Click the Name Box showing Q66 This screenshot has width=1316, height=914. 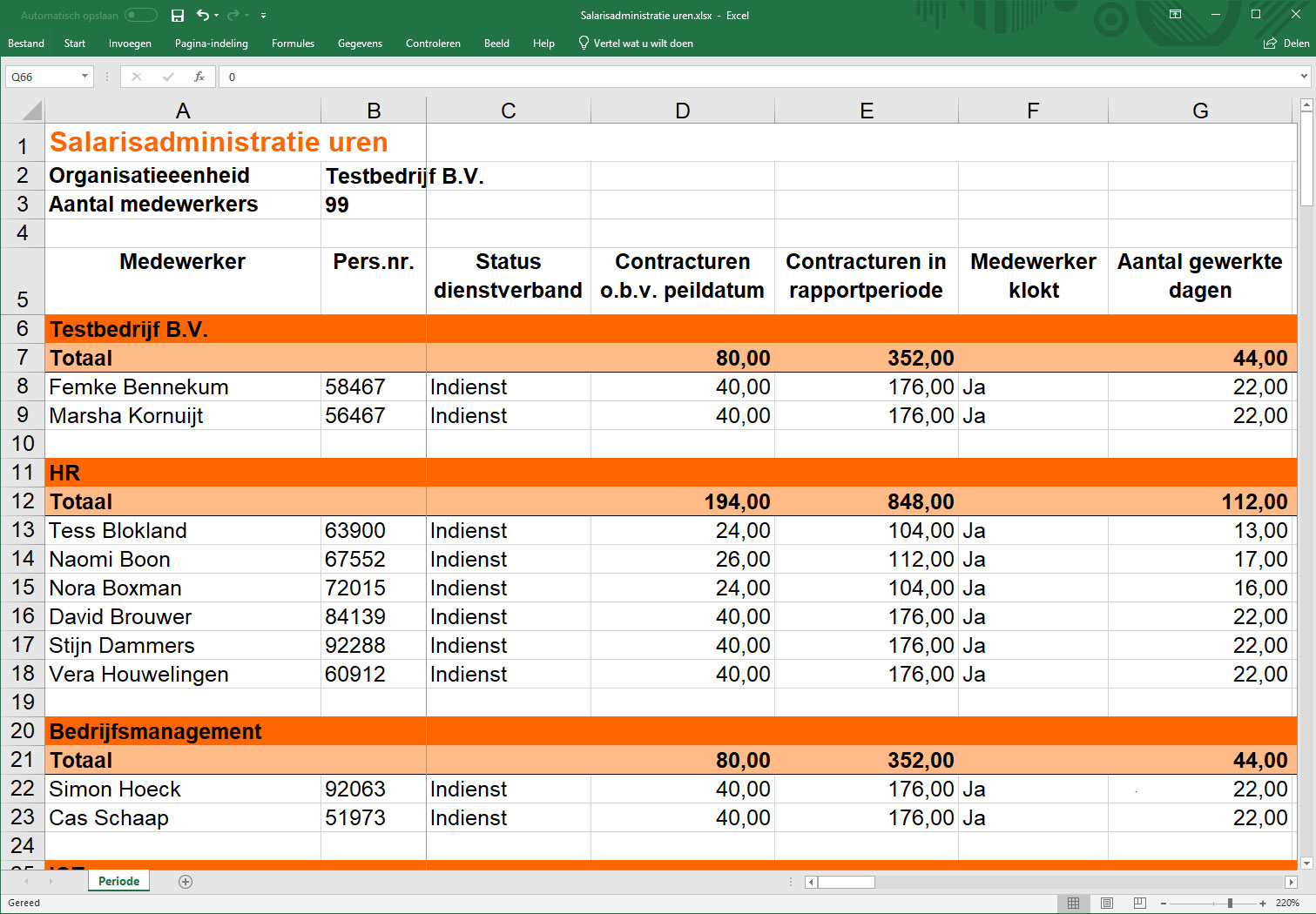[44, 77]
